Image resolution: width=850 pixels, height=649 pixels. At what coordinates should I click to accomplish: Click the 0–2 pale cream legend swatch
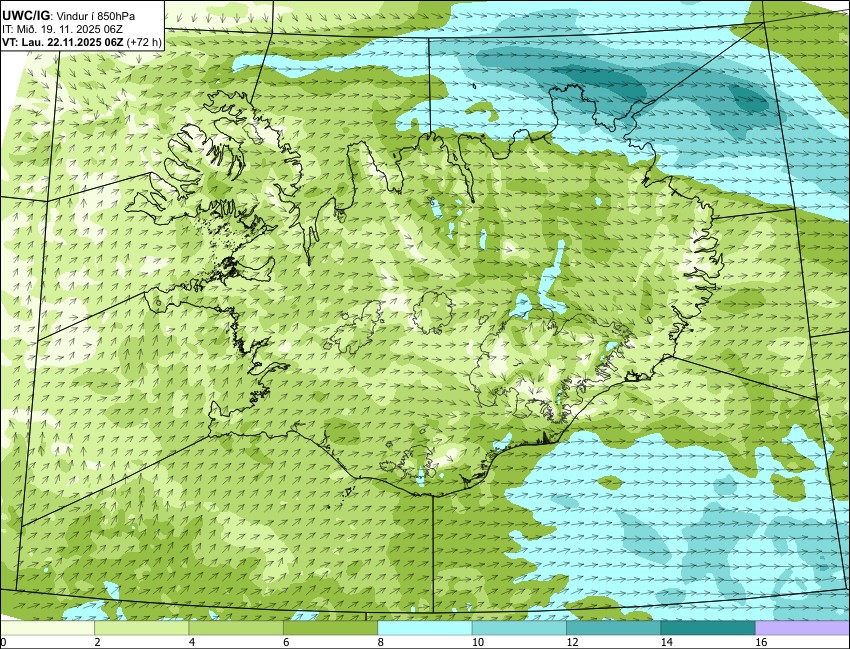click(x=47, y=628)
